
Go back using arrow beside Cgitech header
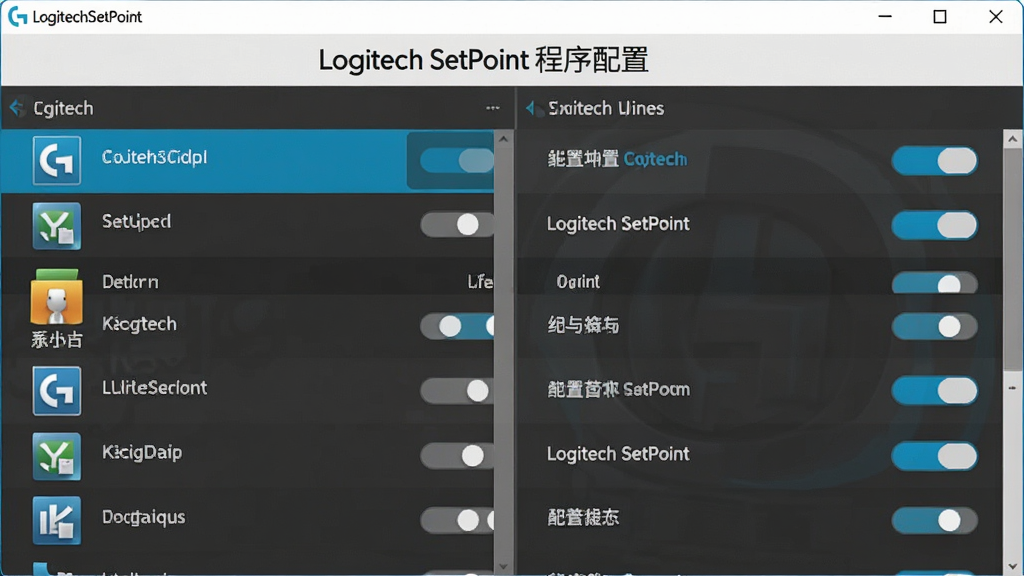(17, 107)
